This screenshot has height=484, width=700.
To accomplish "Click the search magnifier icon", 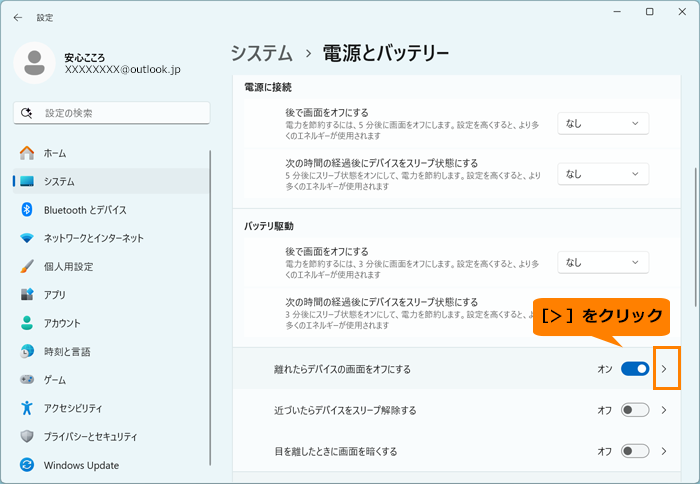I will coord(26,113).
